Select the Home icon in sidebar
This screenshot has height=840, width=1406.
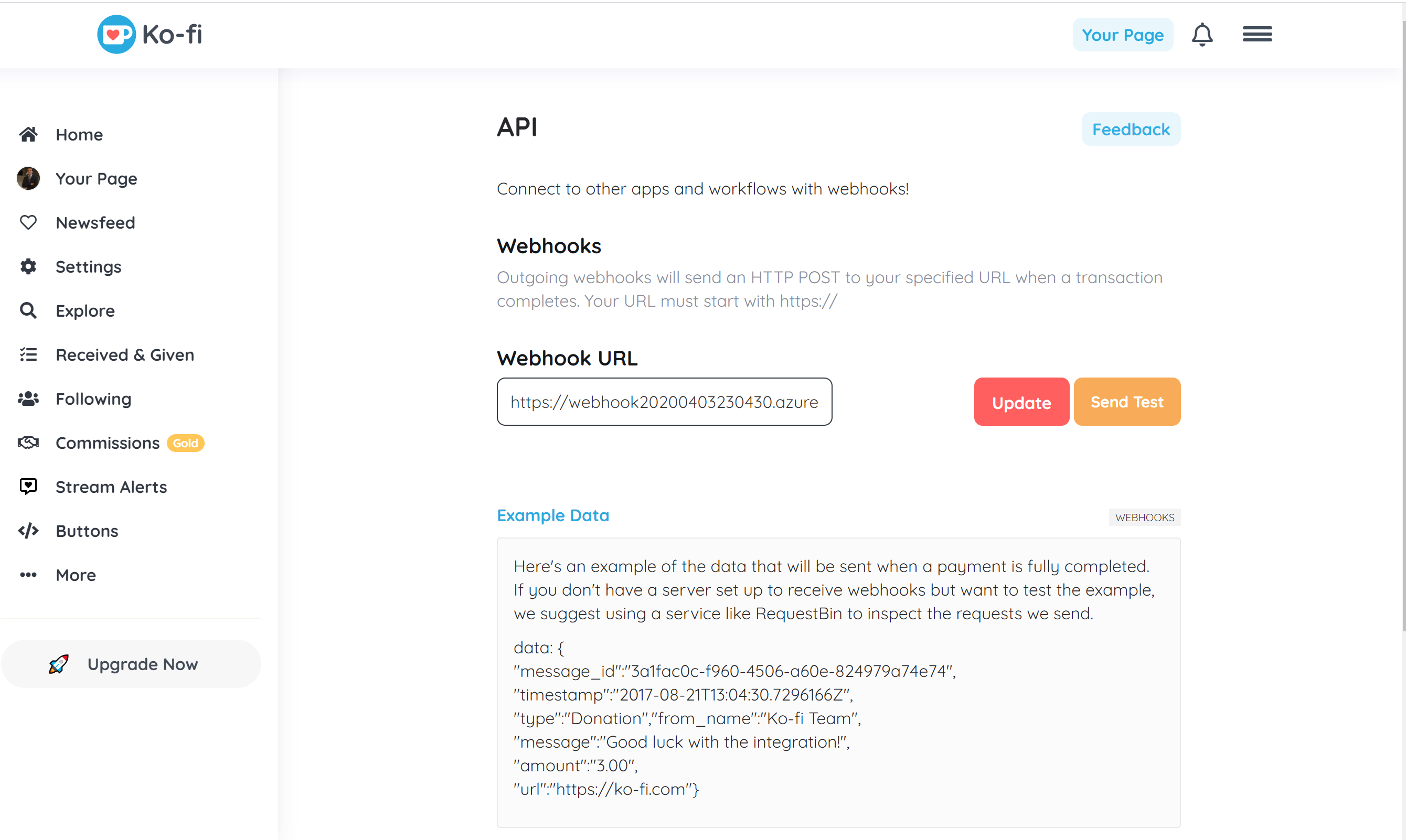click(x=28, y=134)
